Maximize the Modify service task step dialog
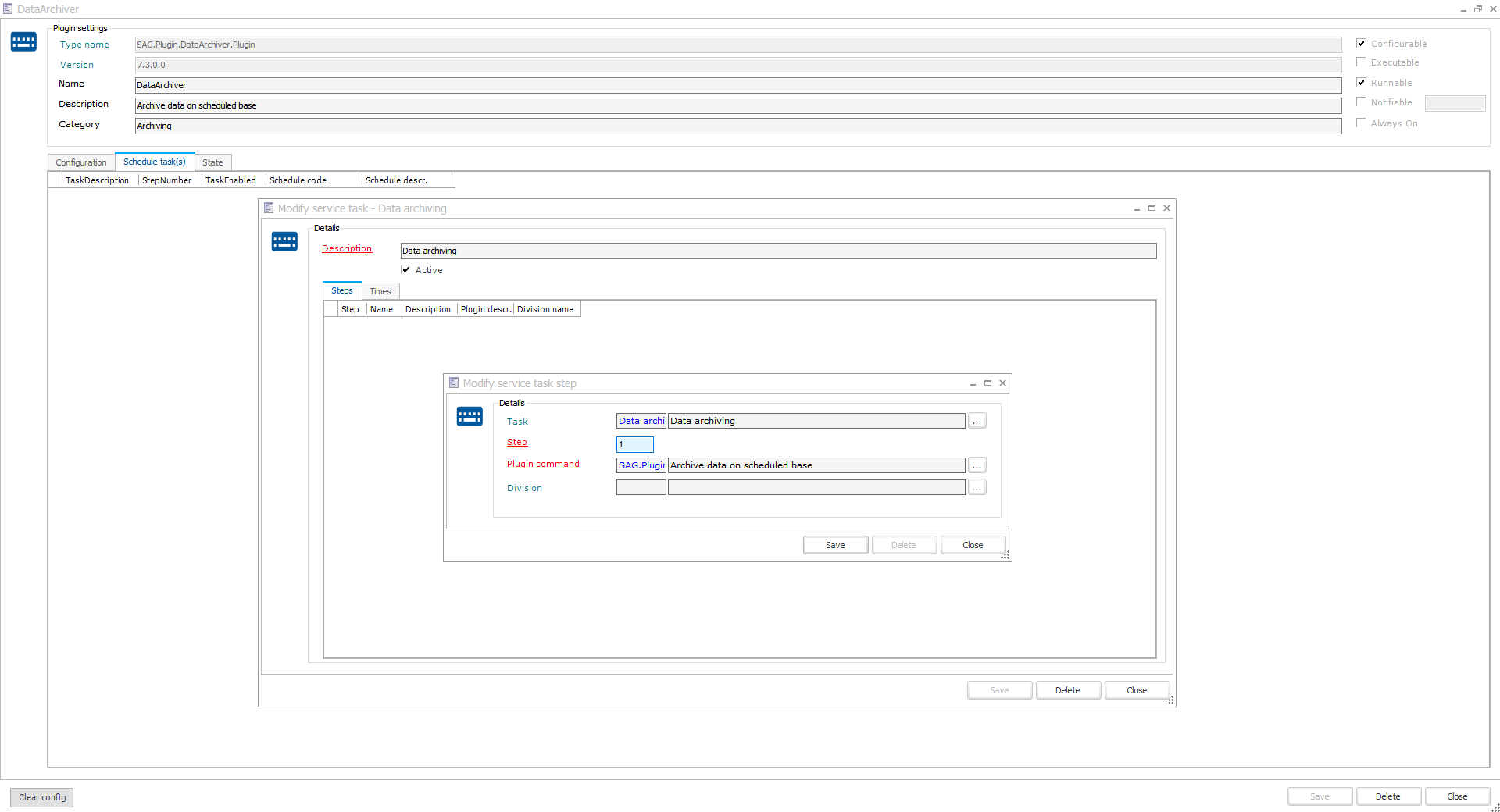Viewport: 1500px width, 812px height. tap(987, 383)
